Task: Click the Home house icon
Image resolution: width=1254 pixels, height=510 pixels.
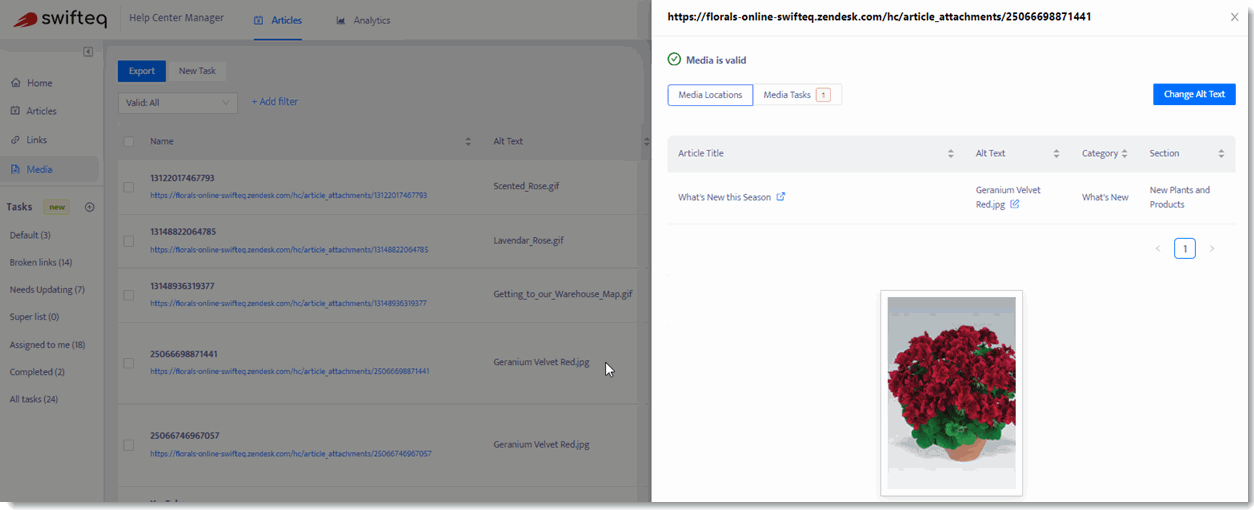Action: (15, 83)
